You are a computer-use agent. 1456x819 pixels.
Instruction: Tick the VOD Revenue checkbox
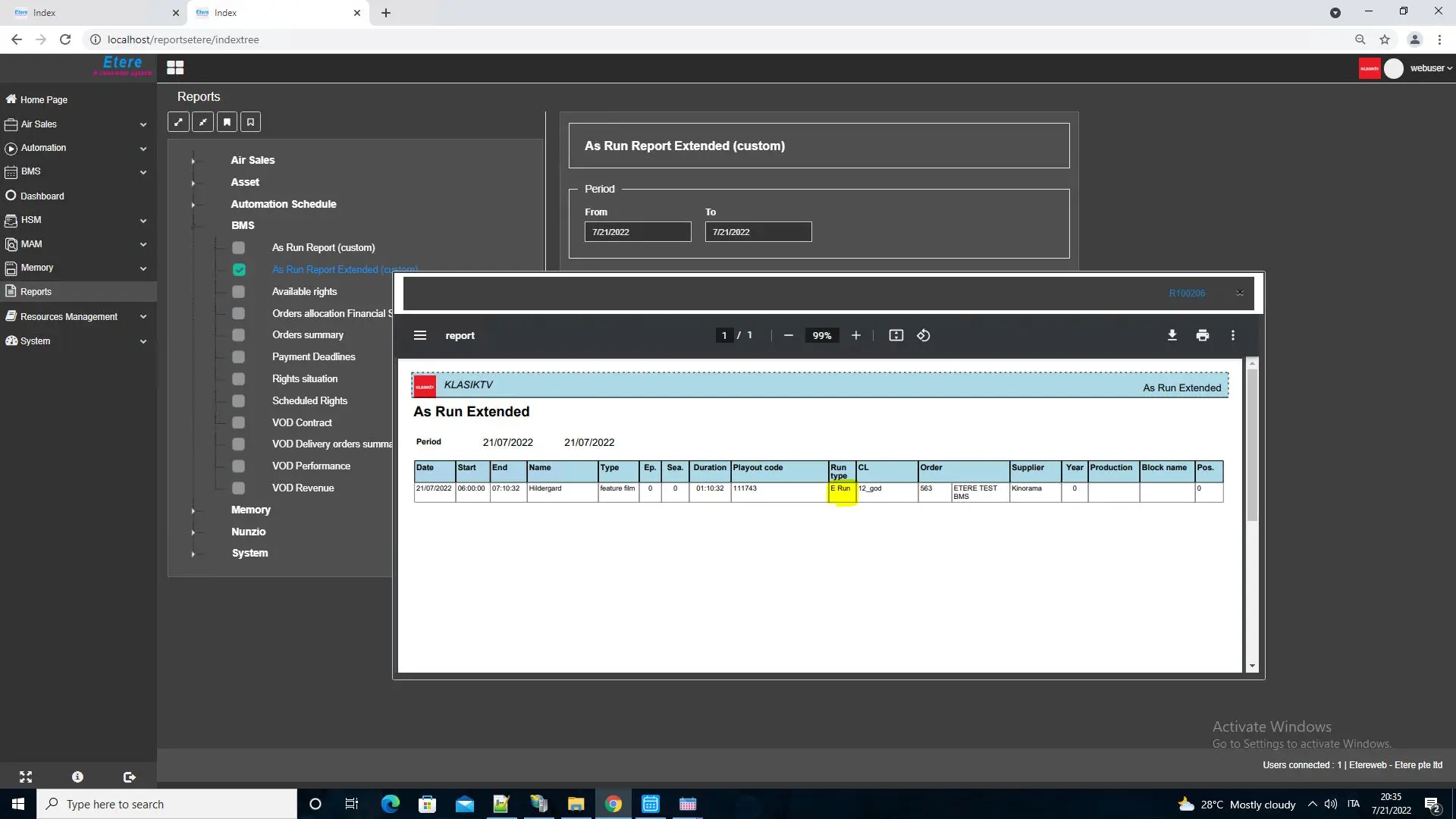[x=239, y=488]
